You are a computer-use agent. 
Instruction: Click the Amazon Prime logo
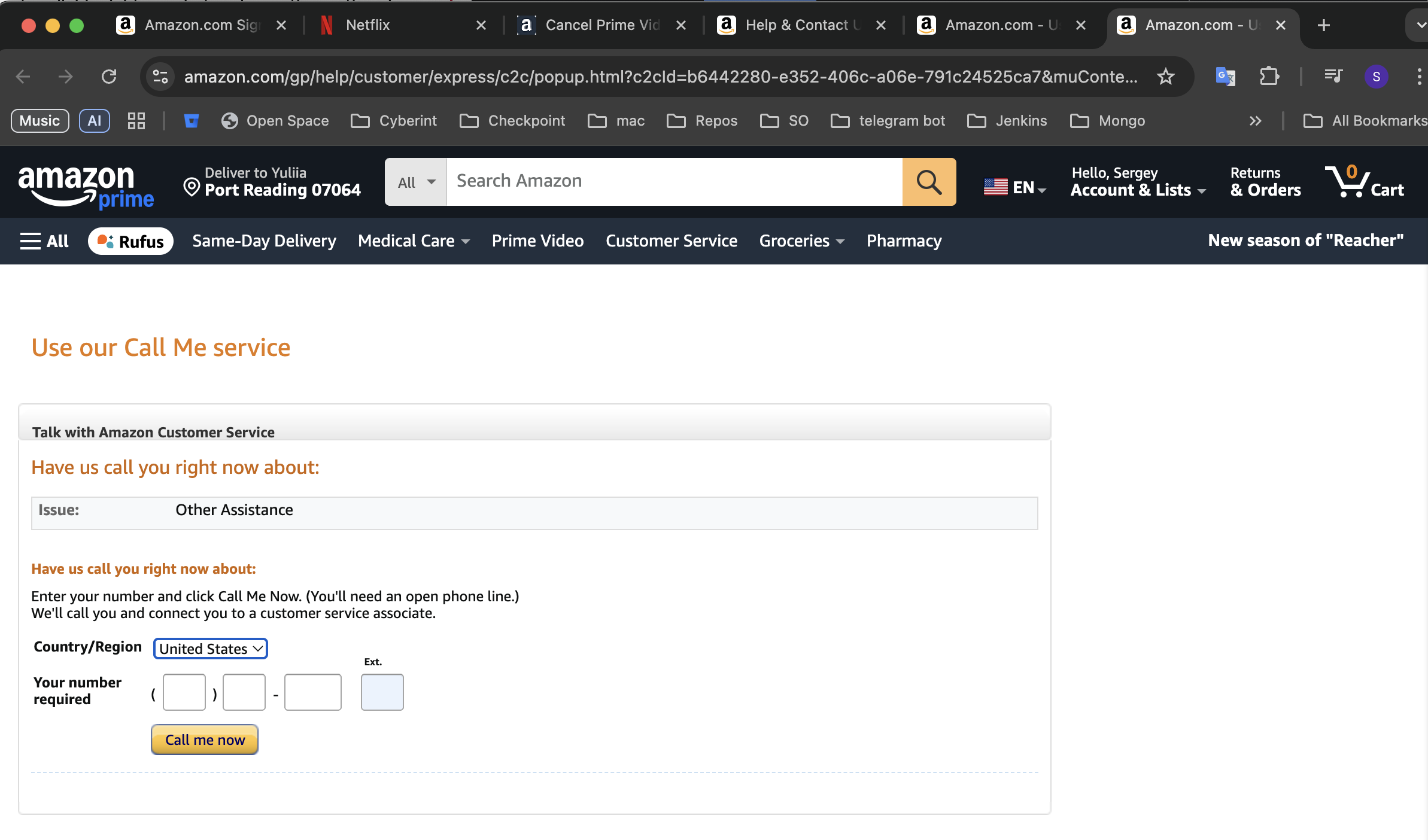click(x=86, y=187)
